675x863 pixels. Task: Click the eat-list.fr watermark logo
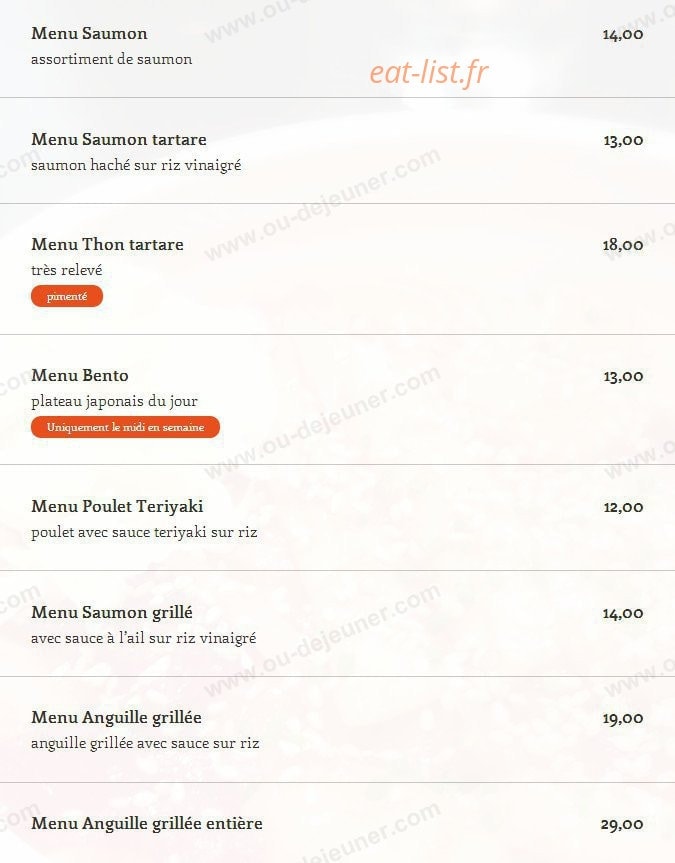coord(429,72)
